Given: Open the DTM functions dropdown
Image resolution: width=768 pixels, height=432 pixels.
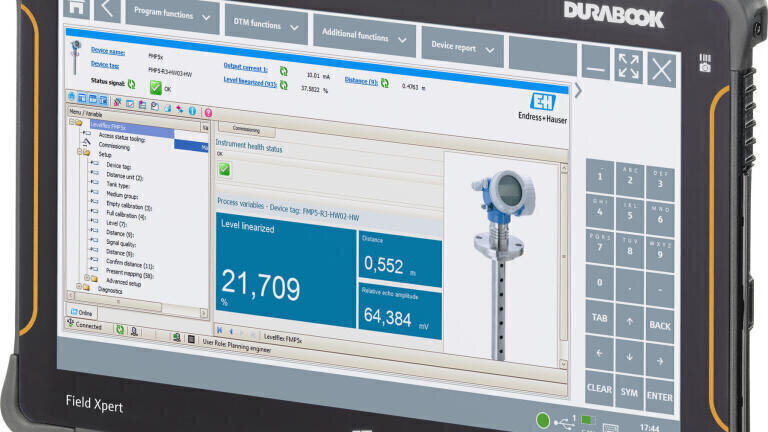Looking at the screenshot, I should 266,24.
